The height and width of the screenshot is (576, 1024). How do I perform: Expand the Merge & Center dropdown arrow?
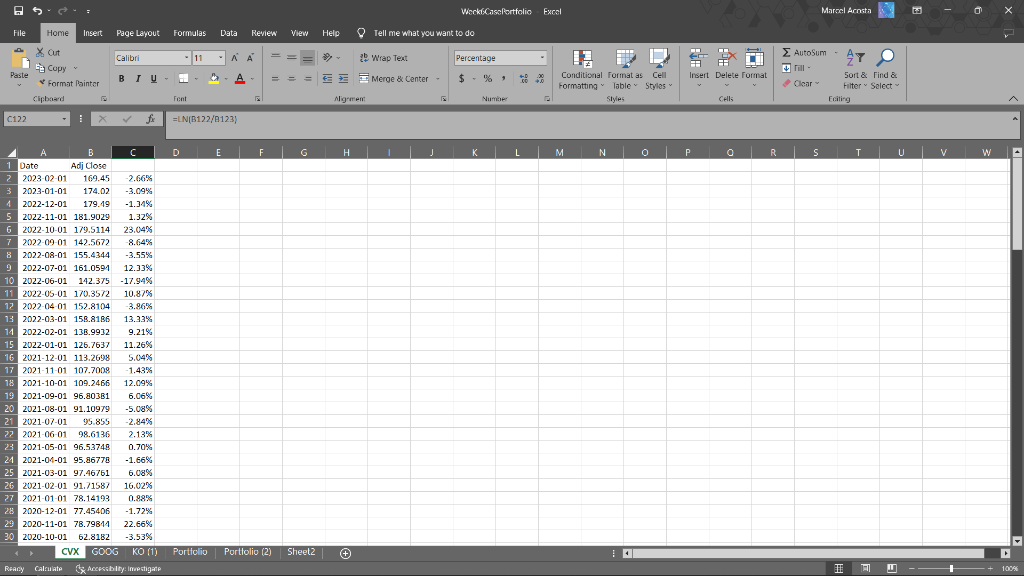click(438, 79)
